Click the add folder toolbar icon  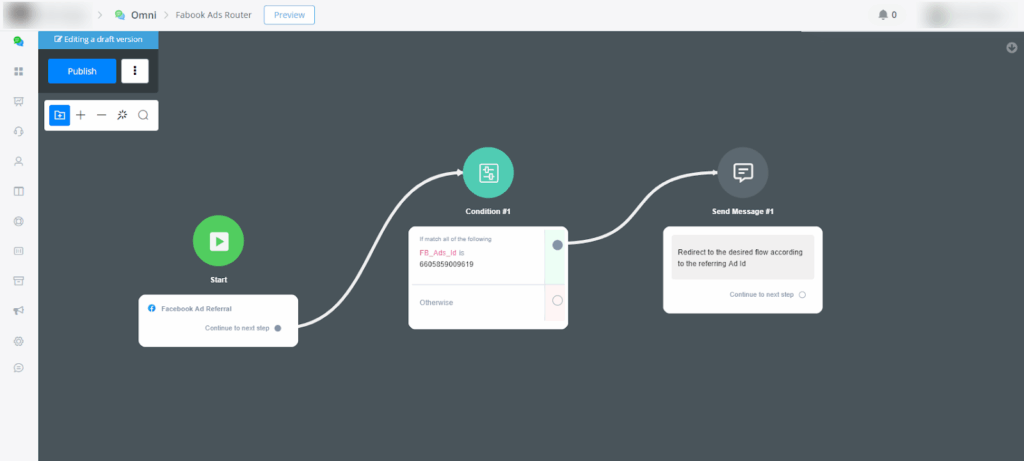(x=60, y=115)
